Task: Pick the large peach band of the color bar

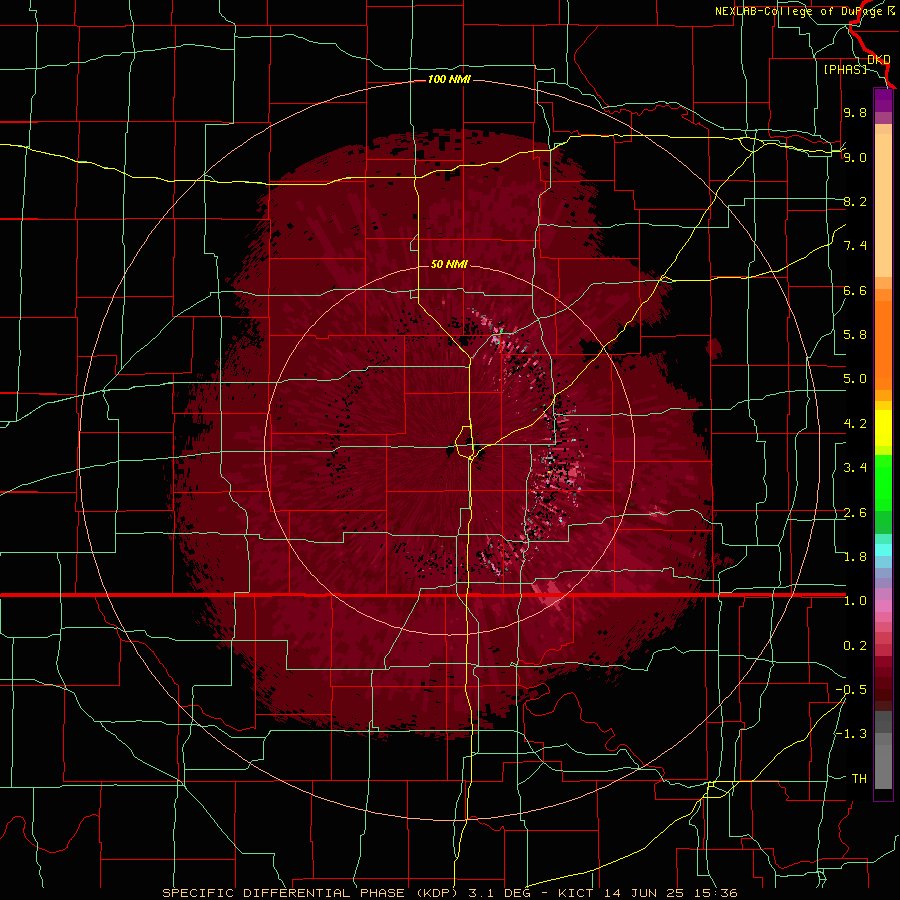Action: (x=883, y=205)
